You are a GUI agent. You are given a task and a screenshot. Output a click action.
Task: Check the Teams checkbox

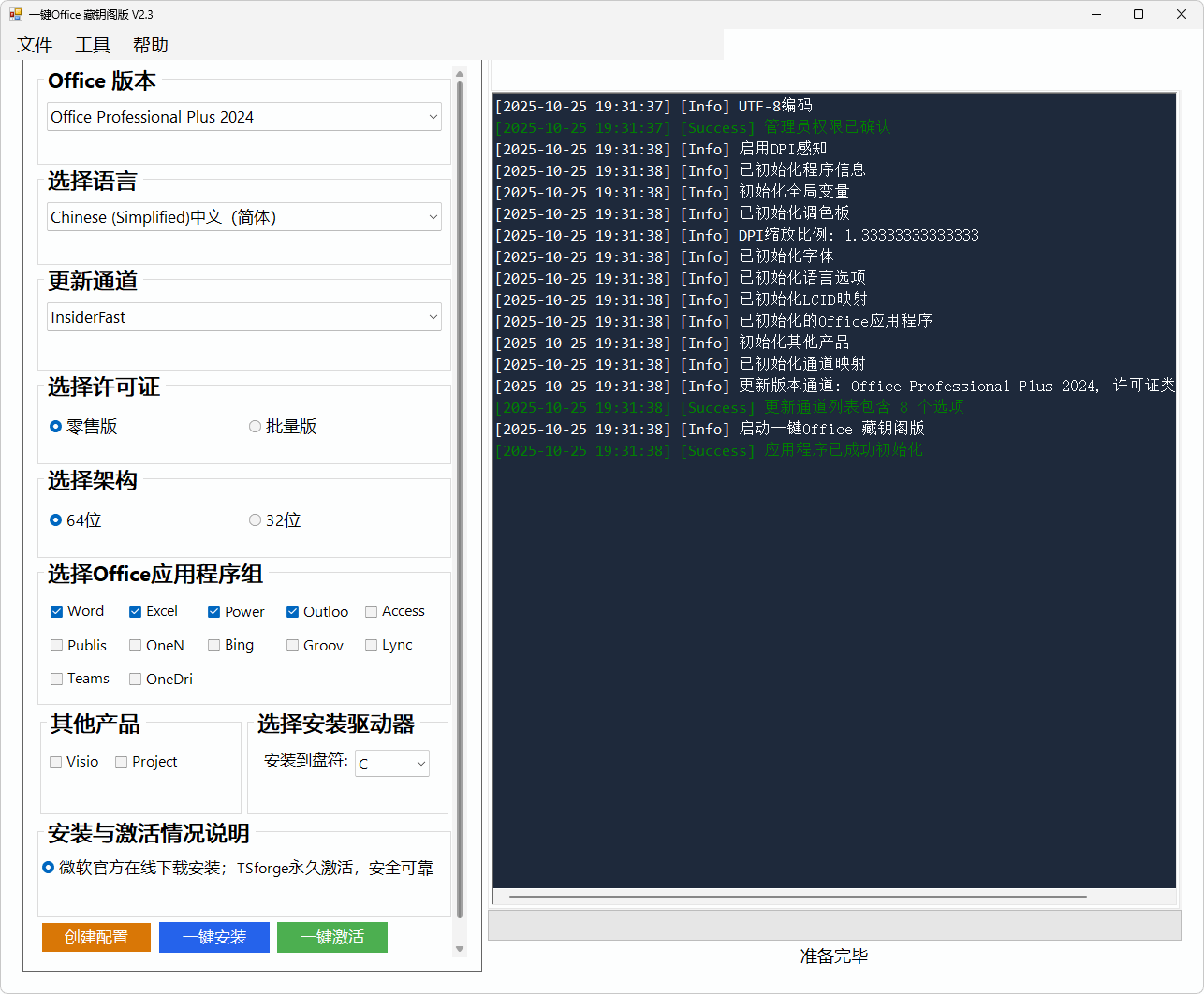tap(56, 678)
